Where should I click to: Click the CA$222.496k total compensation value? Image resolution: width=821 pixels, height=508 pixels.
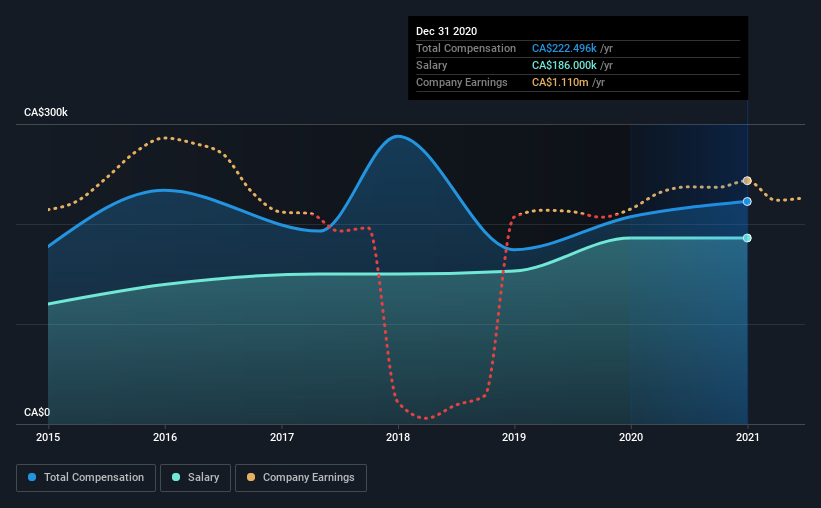coord(564,48)
